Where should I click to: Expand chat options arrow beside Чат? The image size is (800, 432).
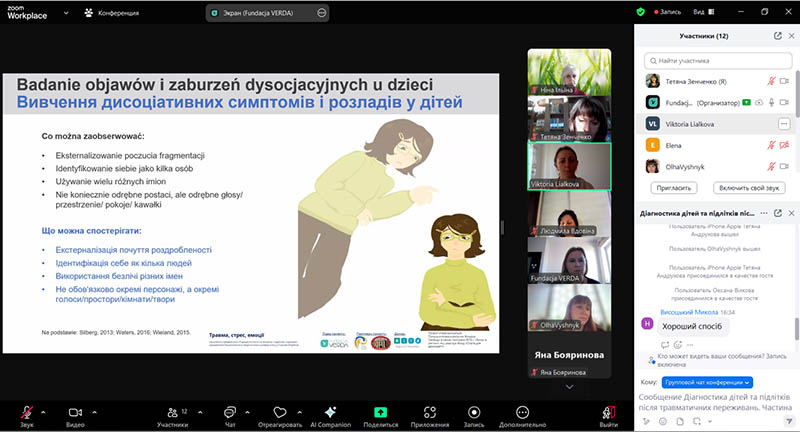(247, 412)
